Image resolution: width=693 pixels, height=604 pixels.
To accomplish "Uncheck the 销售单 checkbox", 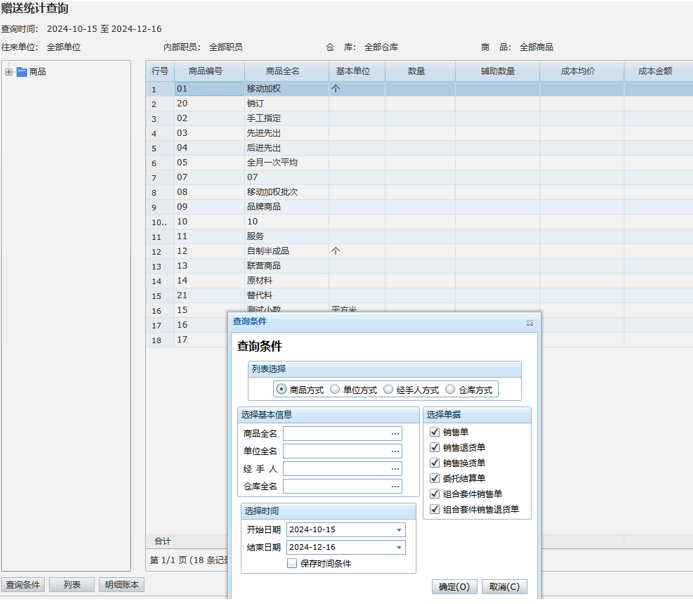I will coord(435,432).
